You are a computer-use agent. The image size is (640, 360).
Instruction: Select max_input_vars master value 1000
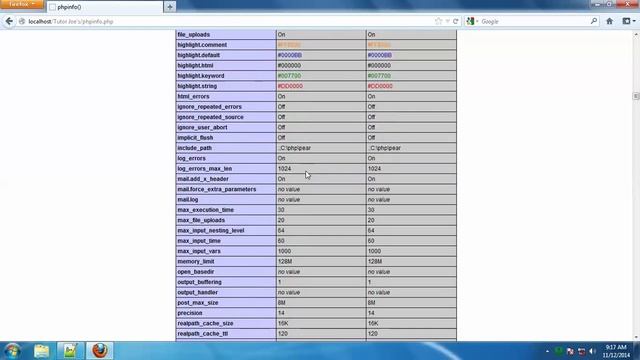374,251
